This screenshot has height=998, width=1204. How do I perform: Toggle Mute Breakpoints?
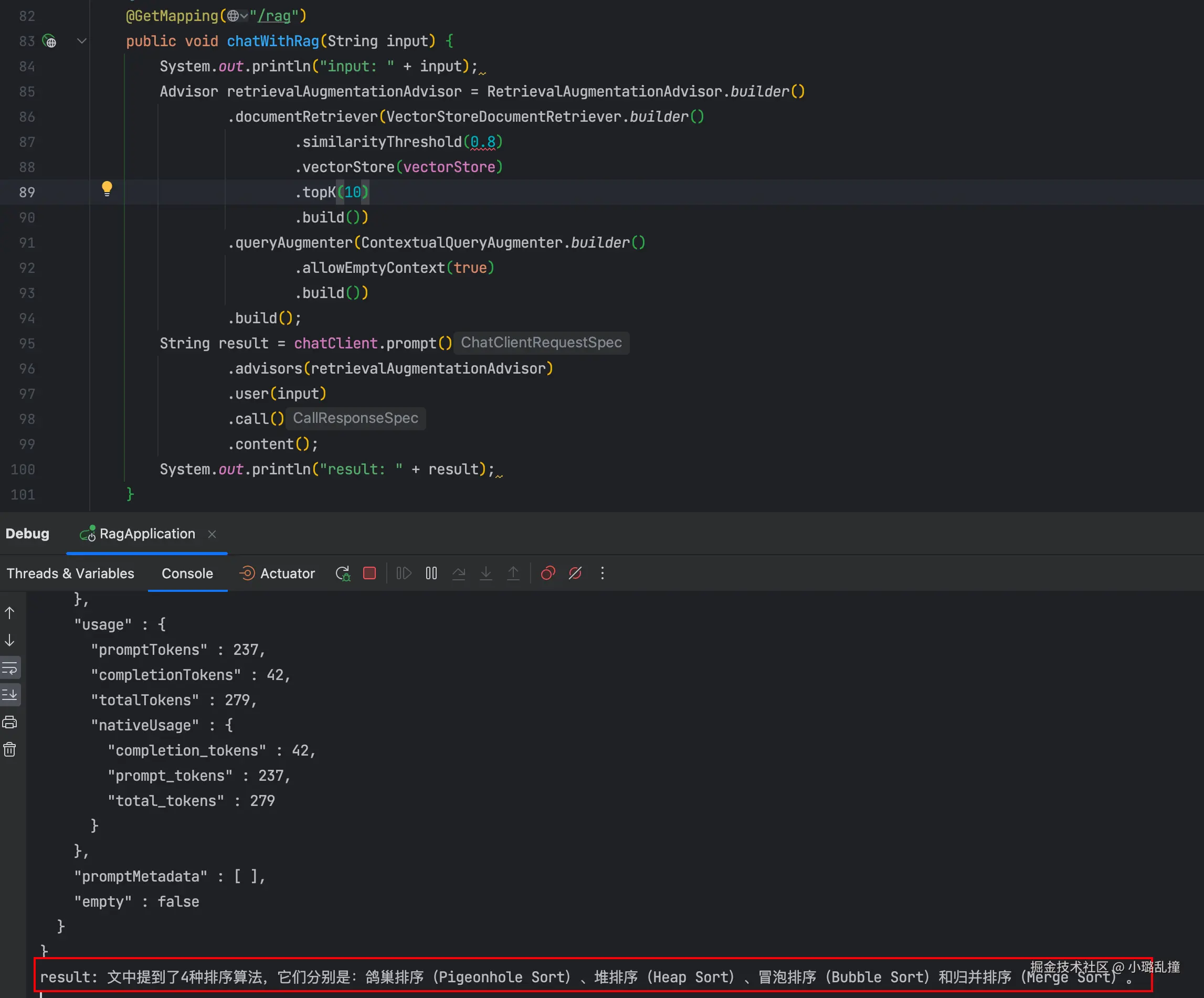[575, 573]
